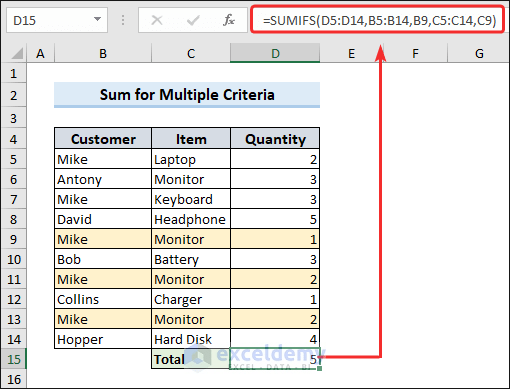Select the 'Keyboard' cell
The image size is (510, 389).
coord(191,199)
